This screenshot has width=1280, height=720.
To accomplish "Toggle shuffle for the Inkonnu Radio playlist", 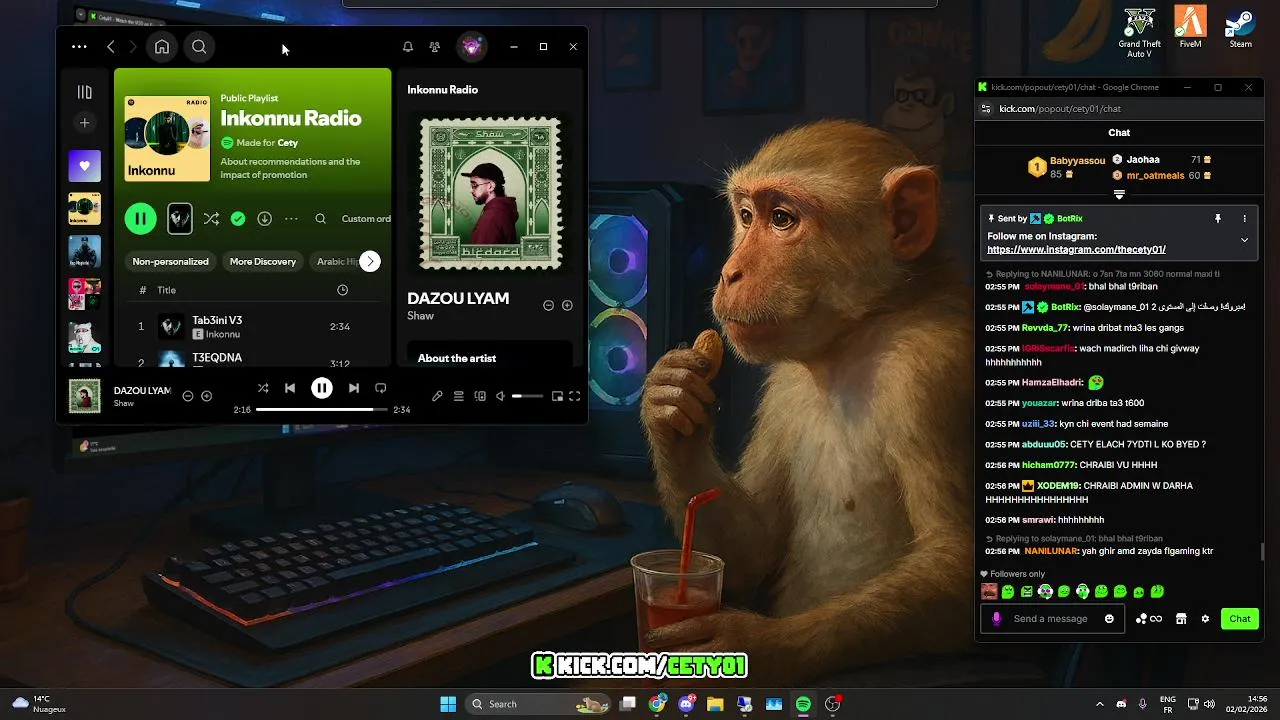I will coord(211,218).
